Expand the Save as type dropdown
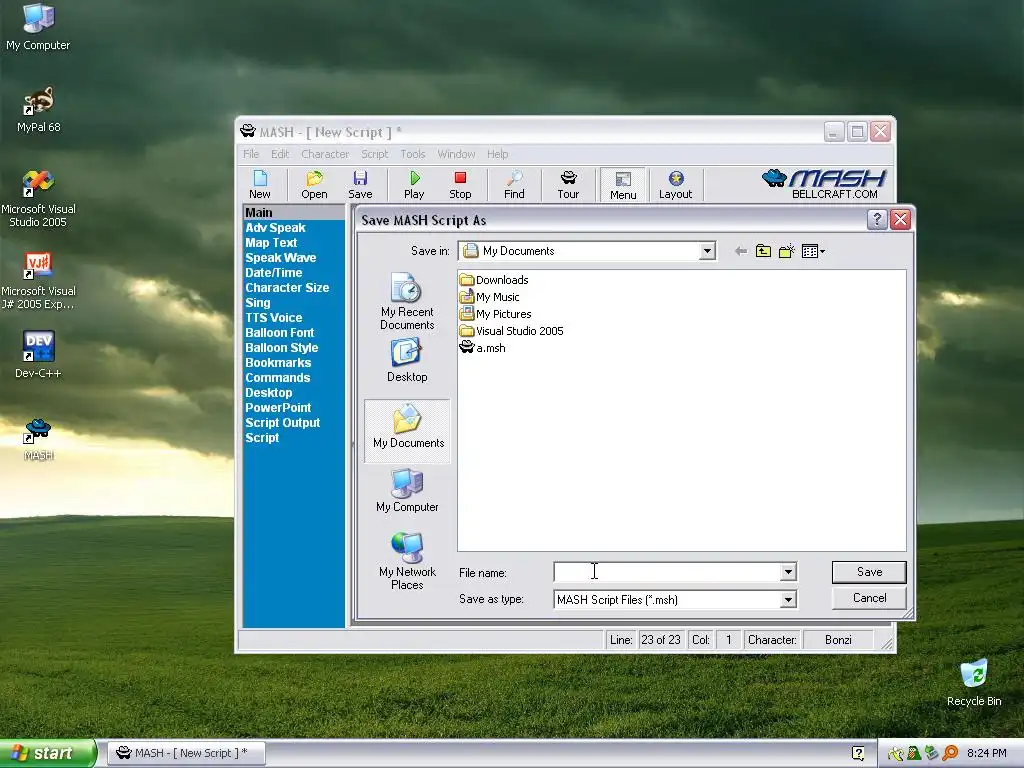1024x768 pixels. tap(788, 600)
